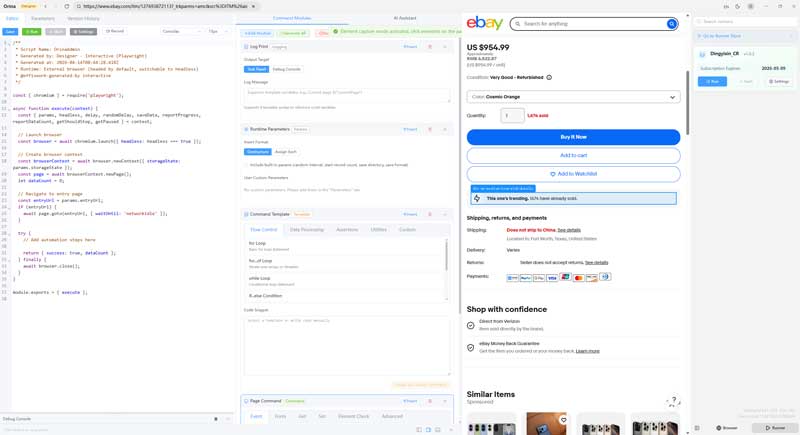
Task: Collapse the Command Template module with its chevron
Action: [x=445, y=214]
